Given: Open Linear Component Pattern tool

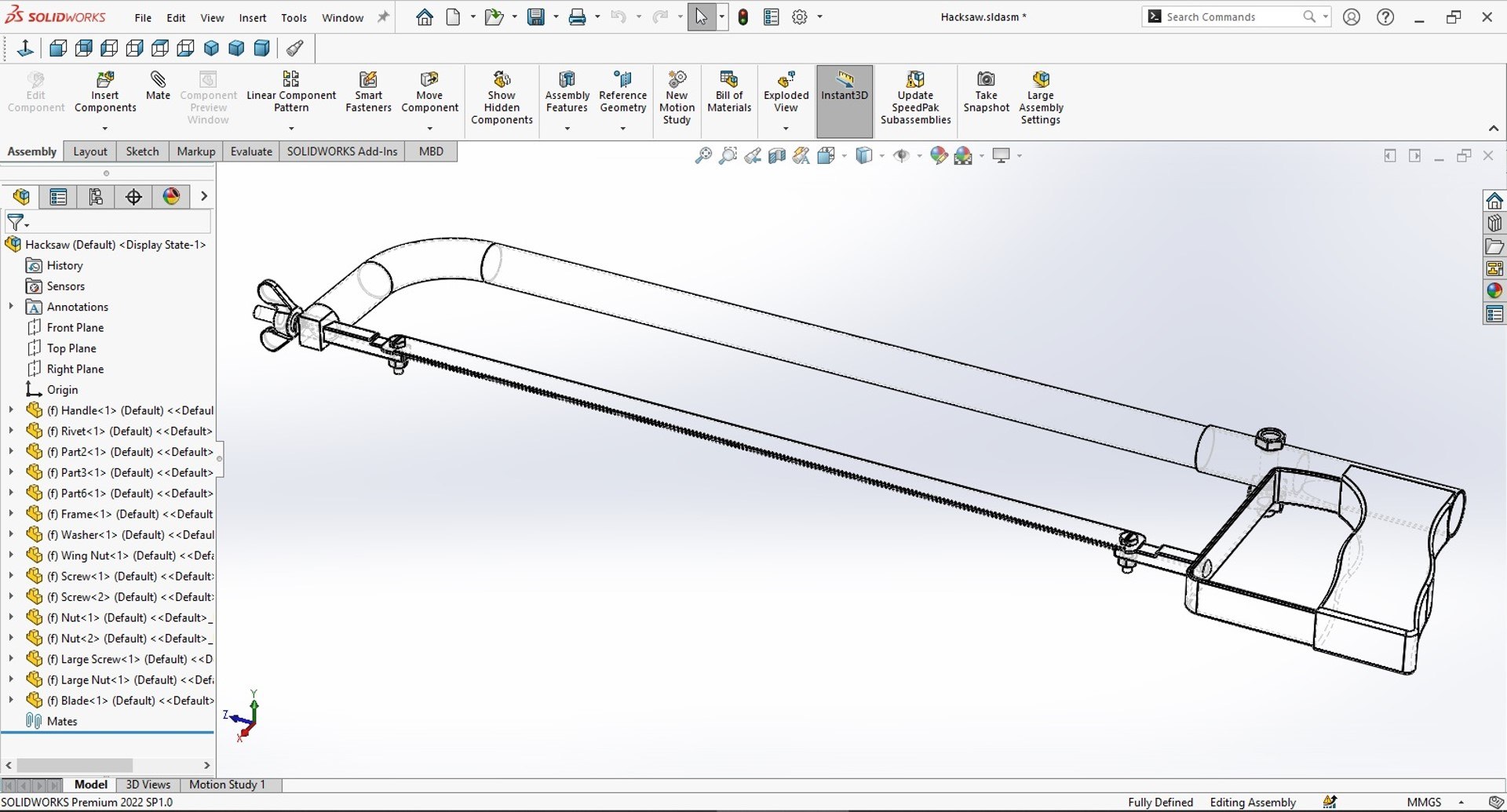Looking at the screenshot, I should pyautogui.click(x=291, y=92).
